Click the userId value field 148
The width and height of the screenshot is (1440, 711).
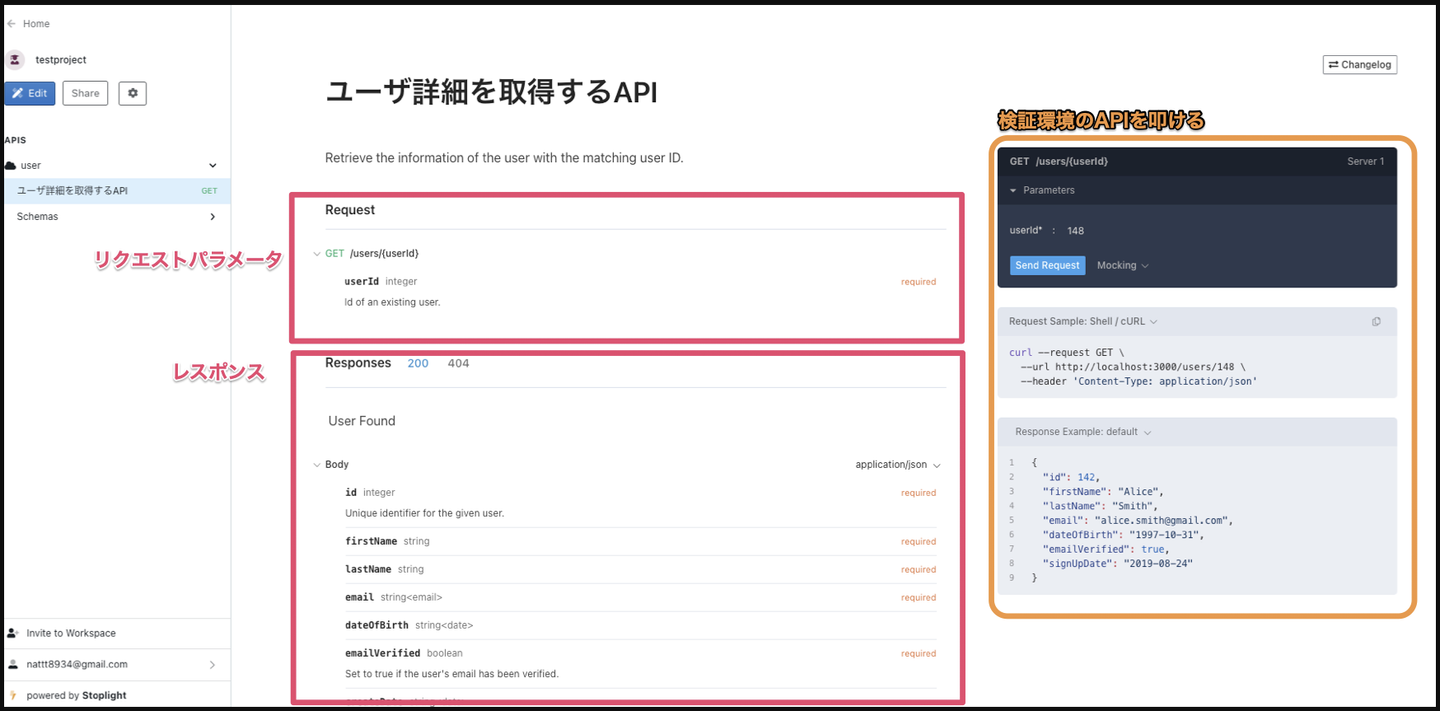1076,231
